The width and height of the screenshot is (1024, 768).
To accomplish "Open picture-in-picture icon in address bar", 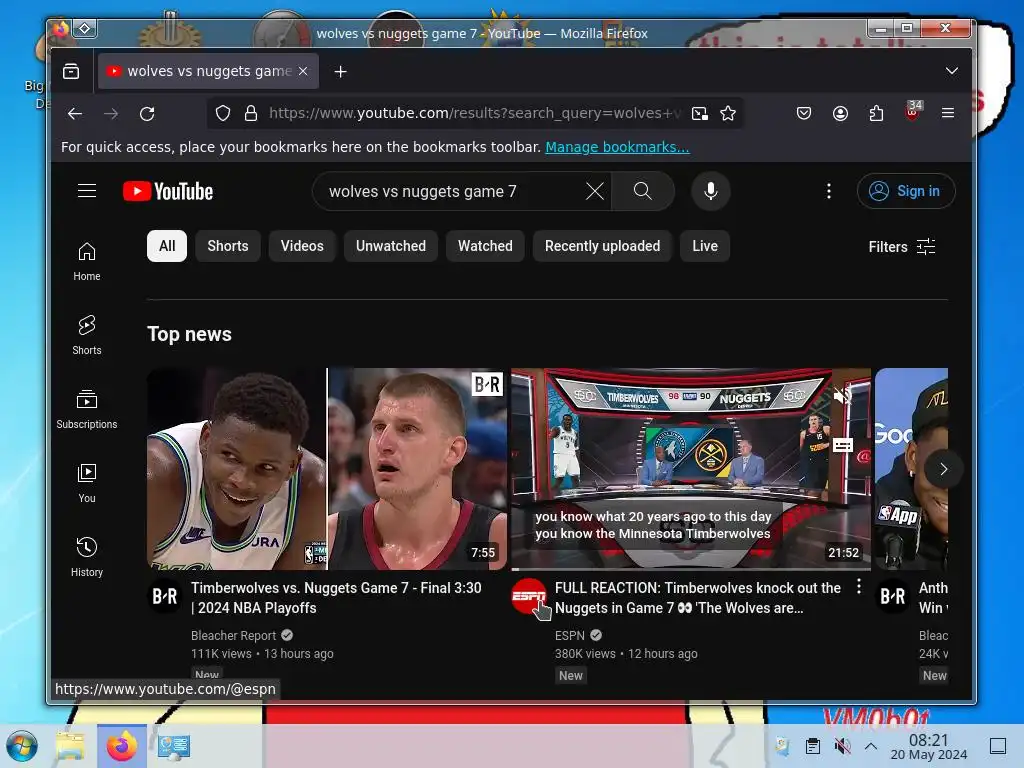I will point(699,114).
